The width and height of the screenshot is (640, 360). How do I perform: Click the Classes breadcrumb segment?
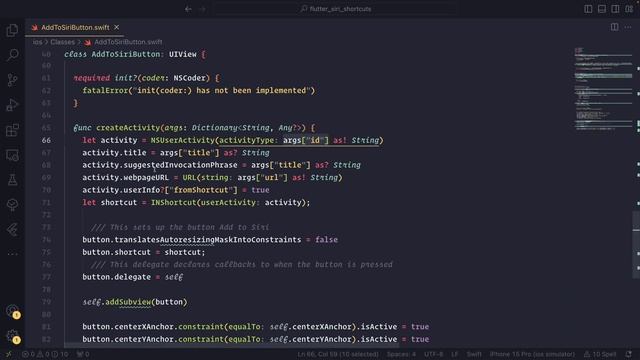(62, 42)
